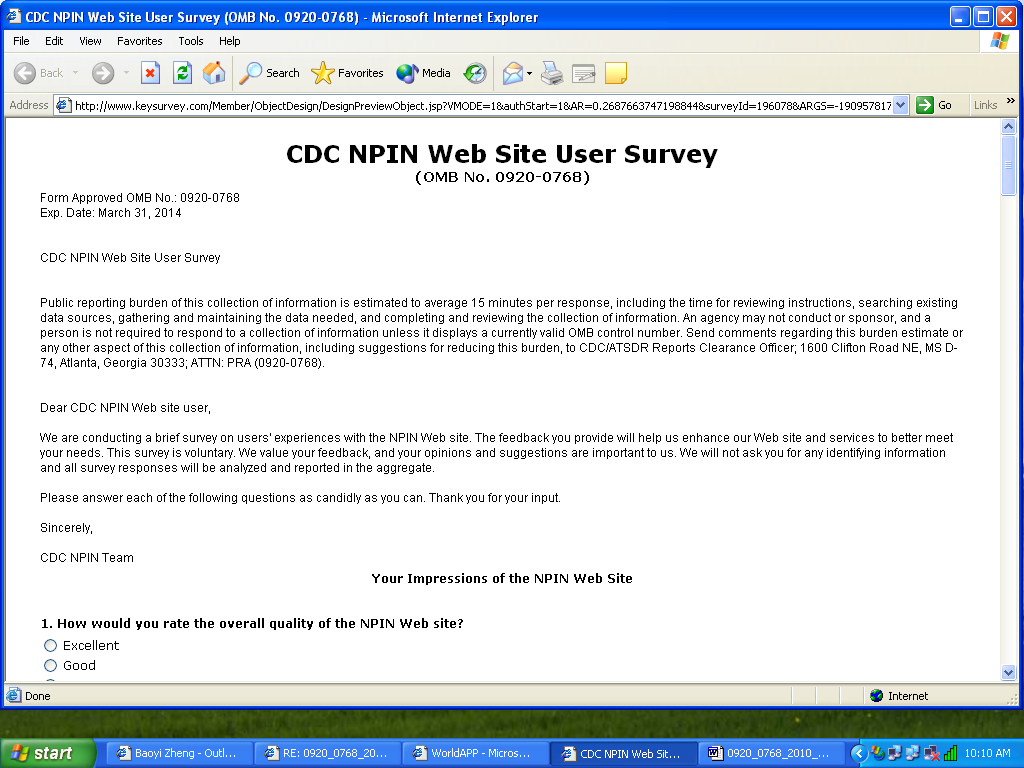Open History clock icon
The width and height of the screenshot is (1024, 768).
pos(475,73)
